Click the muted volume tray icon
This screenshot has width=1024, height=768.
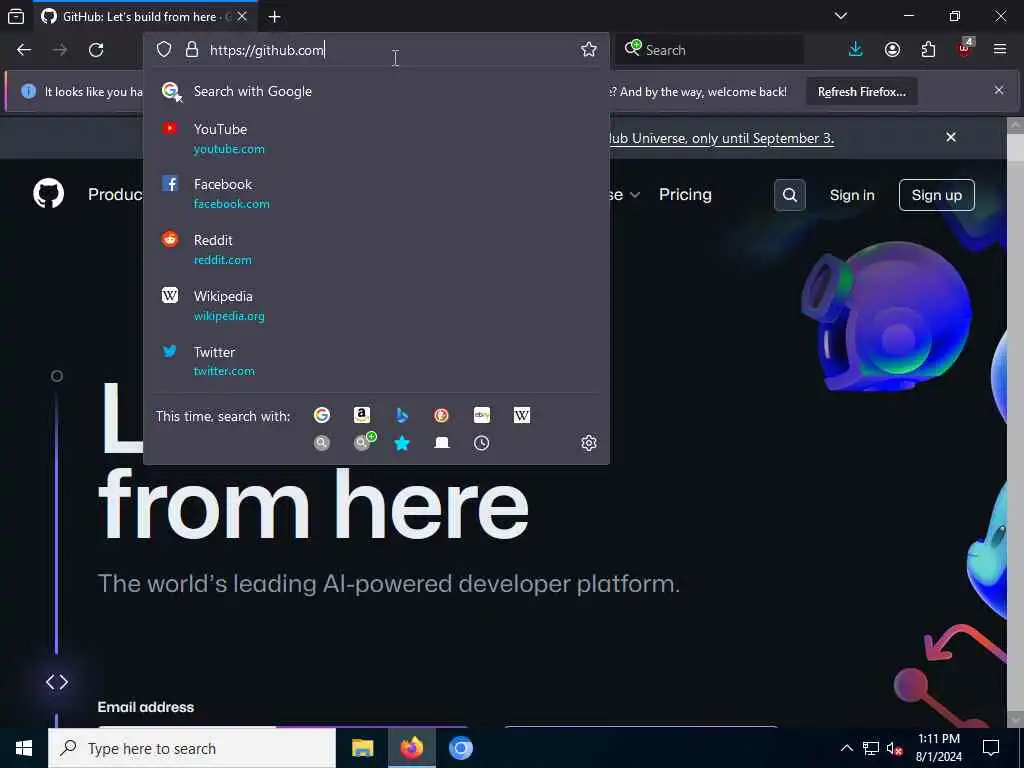tap(895, 748)
